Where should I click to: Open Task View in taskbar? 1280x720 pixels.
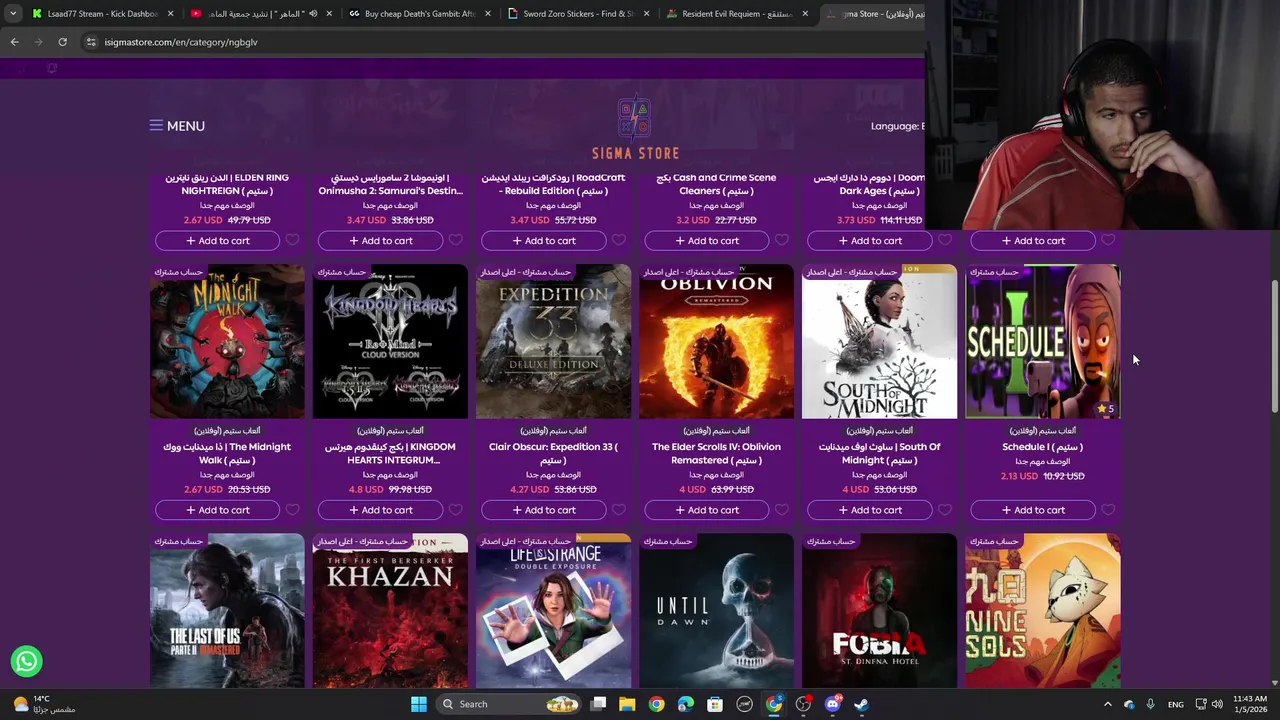click(x=598, y=704)
